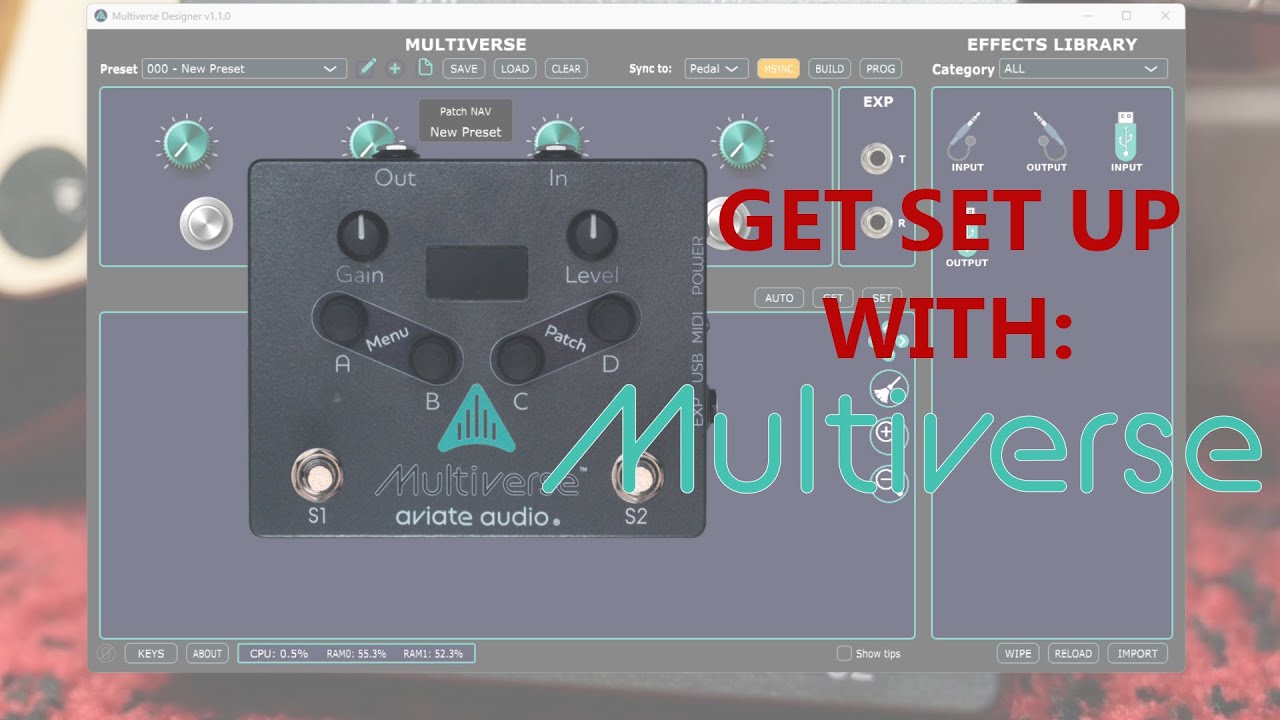Click the crossed-out circle icon beside KEYS
This screenshot has height=720, width=1280.
pos(106,653)
